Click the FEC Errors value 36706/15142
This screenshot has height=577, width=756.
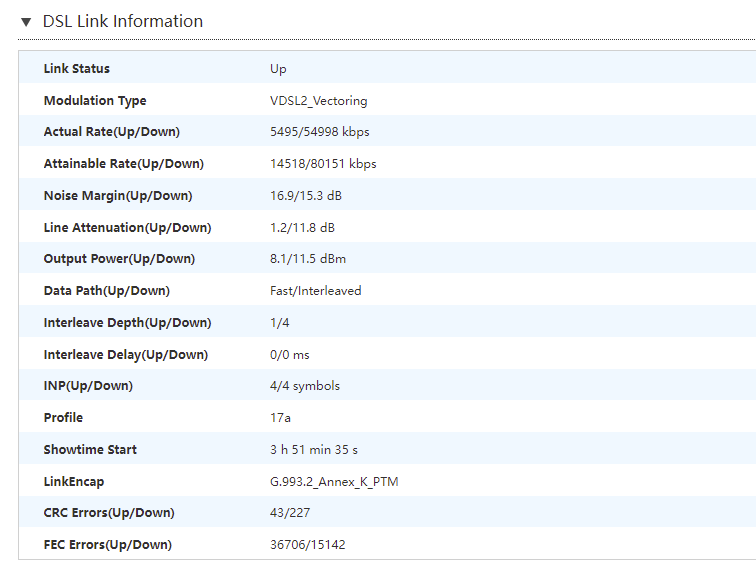[x=308, y=545]
